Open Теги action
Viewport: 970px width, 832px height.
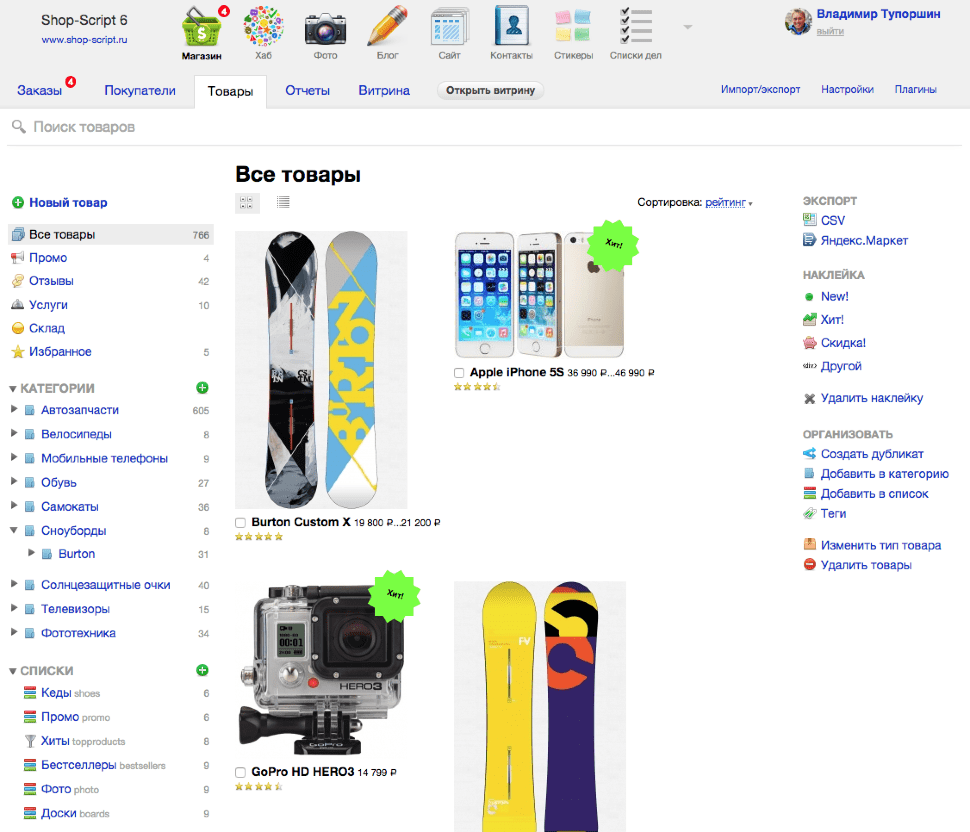coord(833,513)
